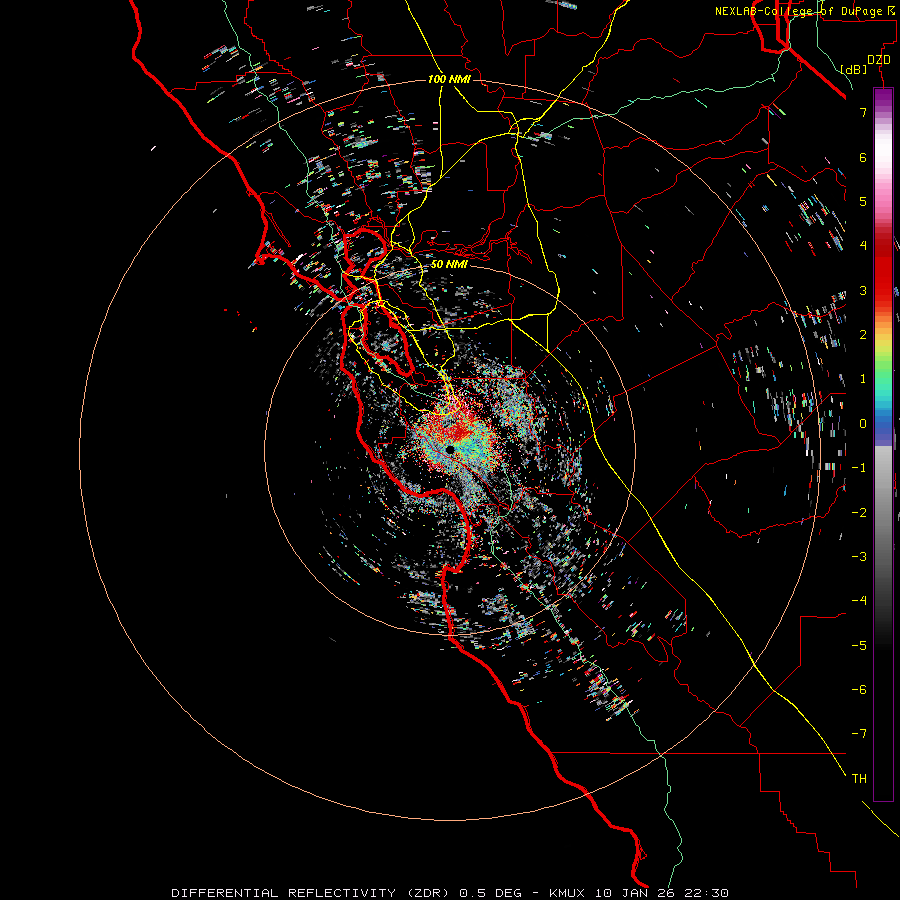Viewport: 900px width, 900px height.
Task: Click the -6 dB label on colorbar
Action: pos(859,689)
